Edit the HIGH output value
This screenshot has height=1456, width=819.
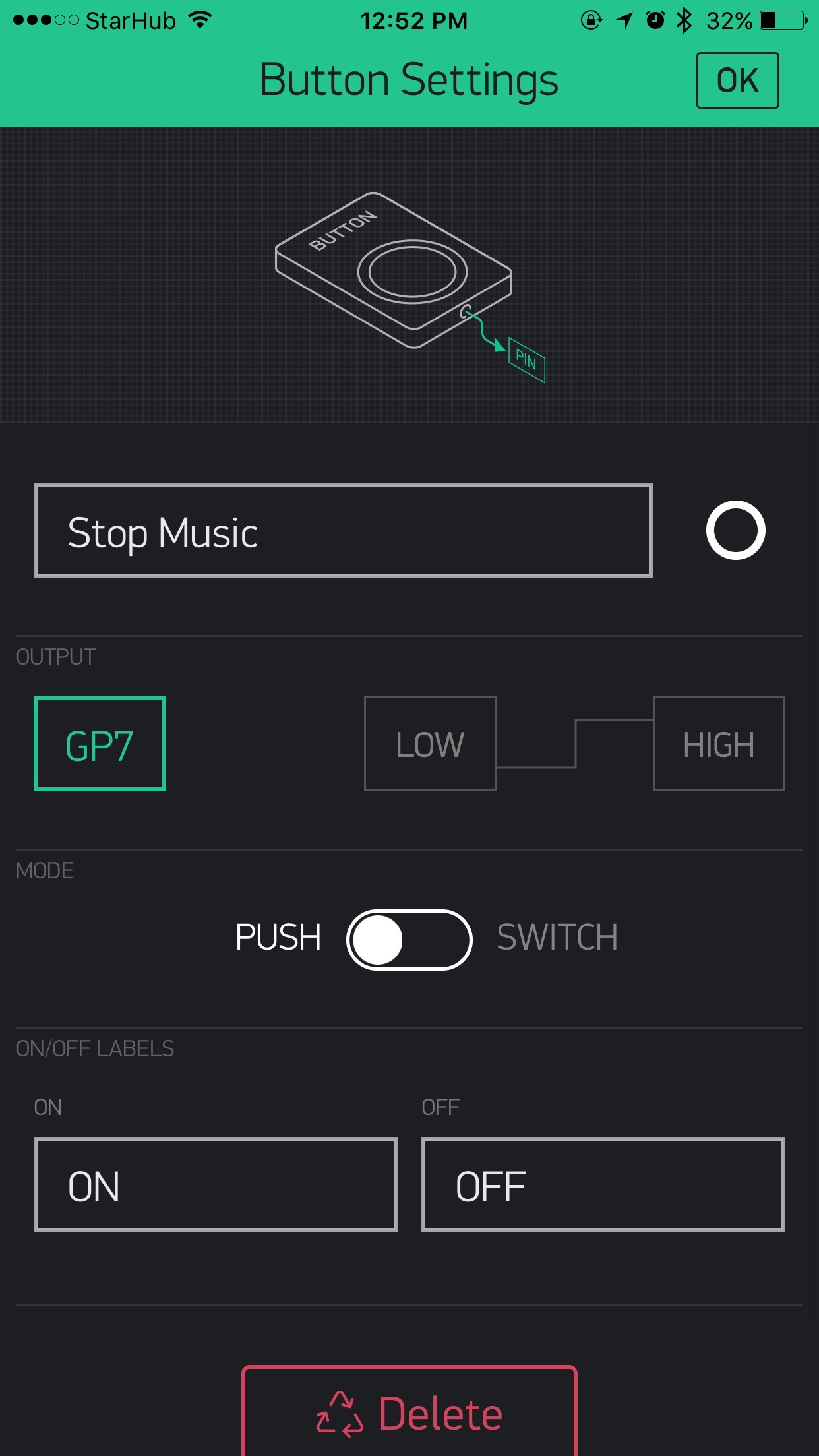tap(719, 744)
